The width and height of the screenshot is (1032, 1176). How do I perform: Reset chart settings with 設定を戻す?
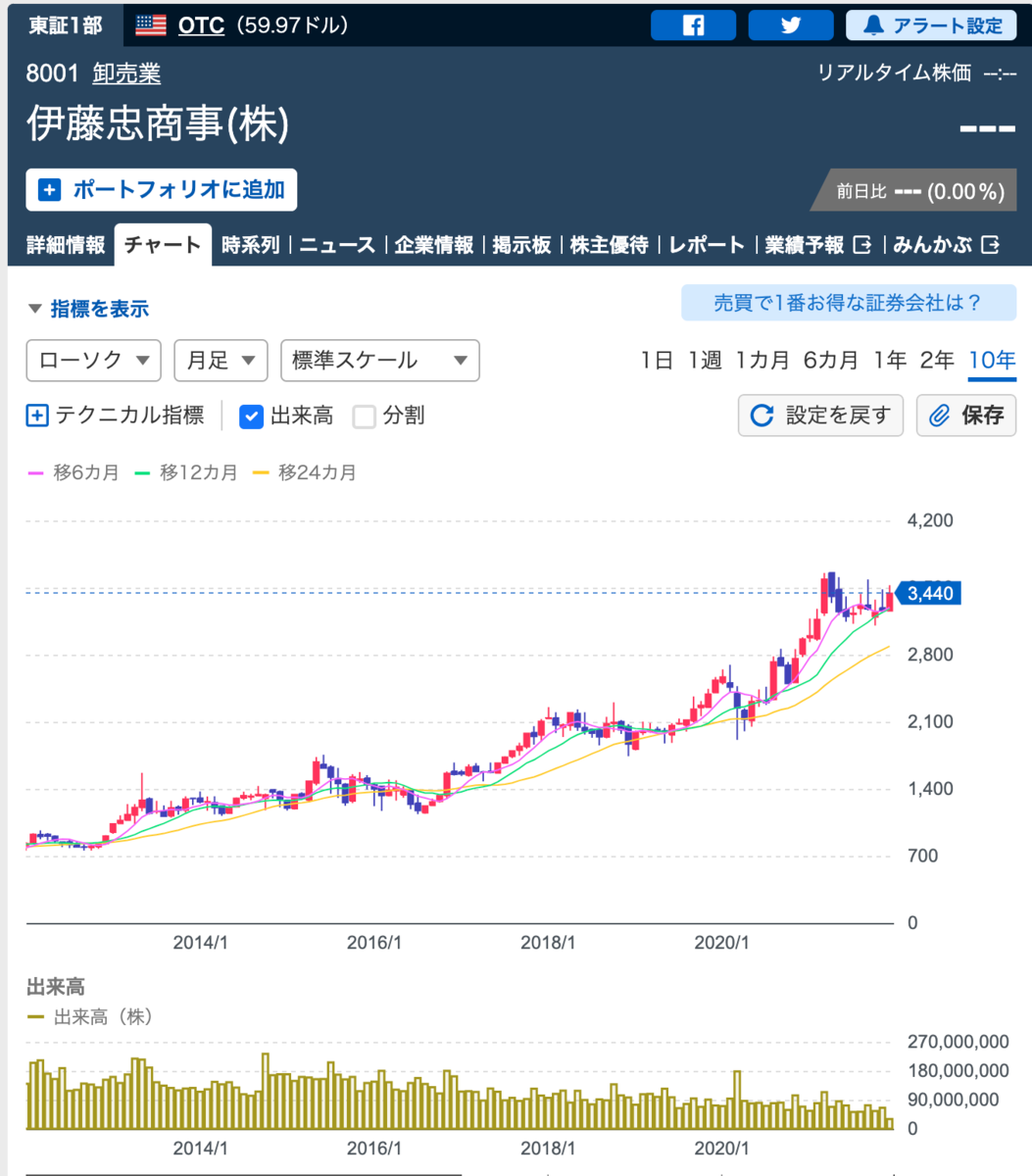(820, 416)
